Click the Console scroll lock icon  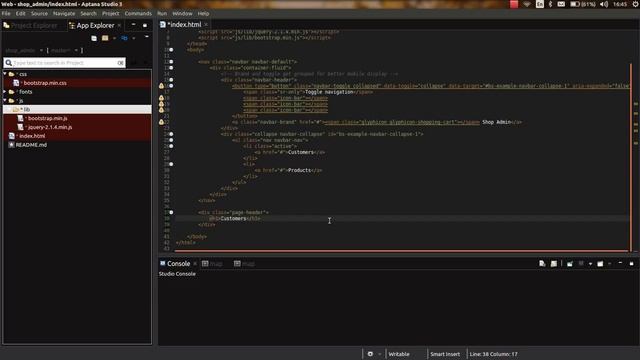[554, 264]
